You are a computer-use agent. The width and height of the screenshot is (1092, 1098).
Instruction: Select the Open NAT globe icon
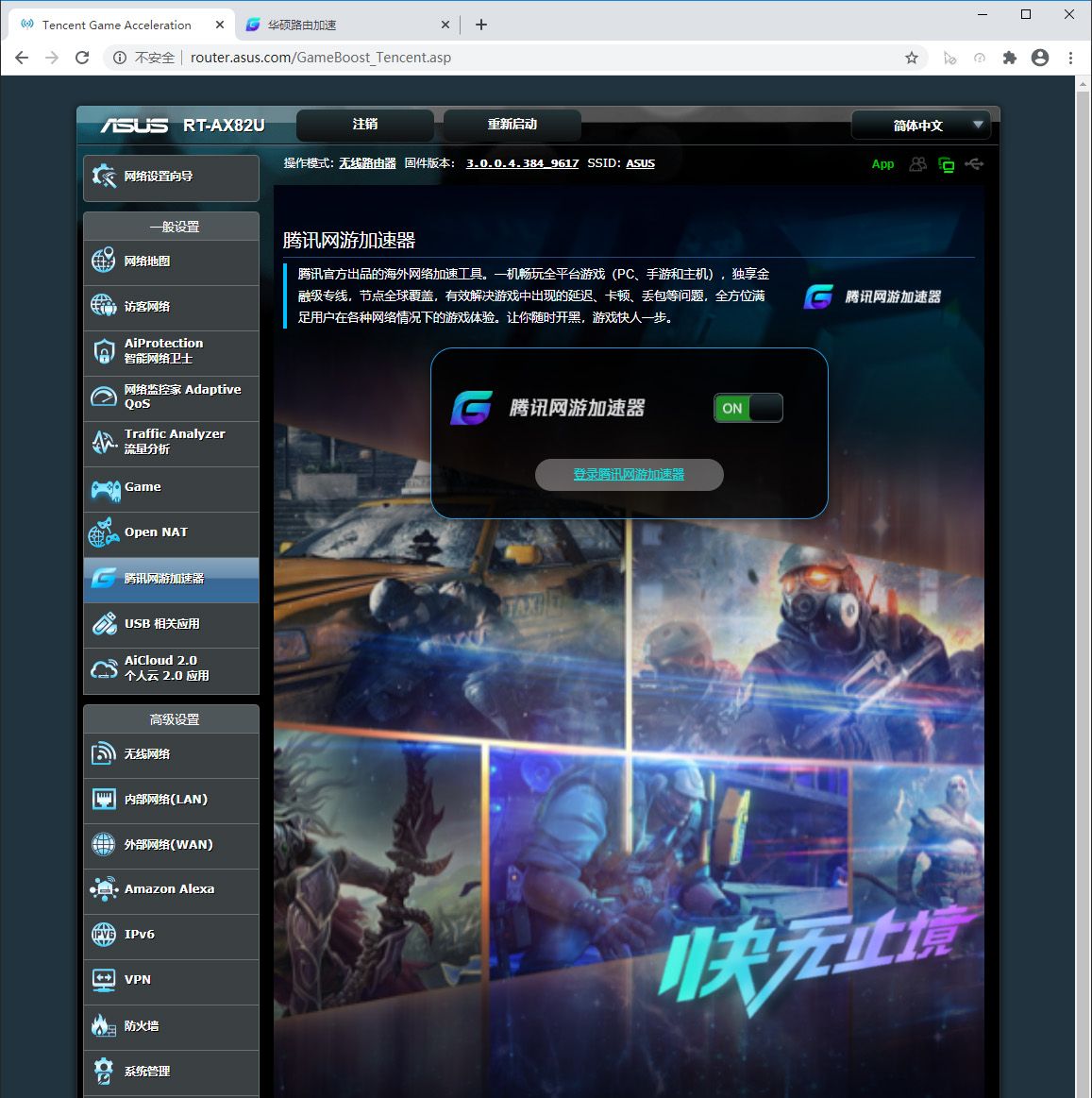click(104, 533)
